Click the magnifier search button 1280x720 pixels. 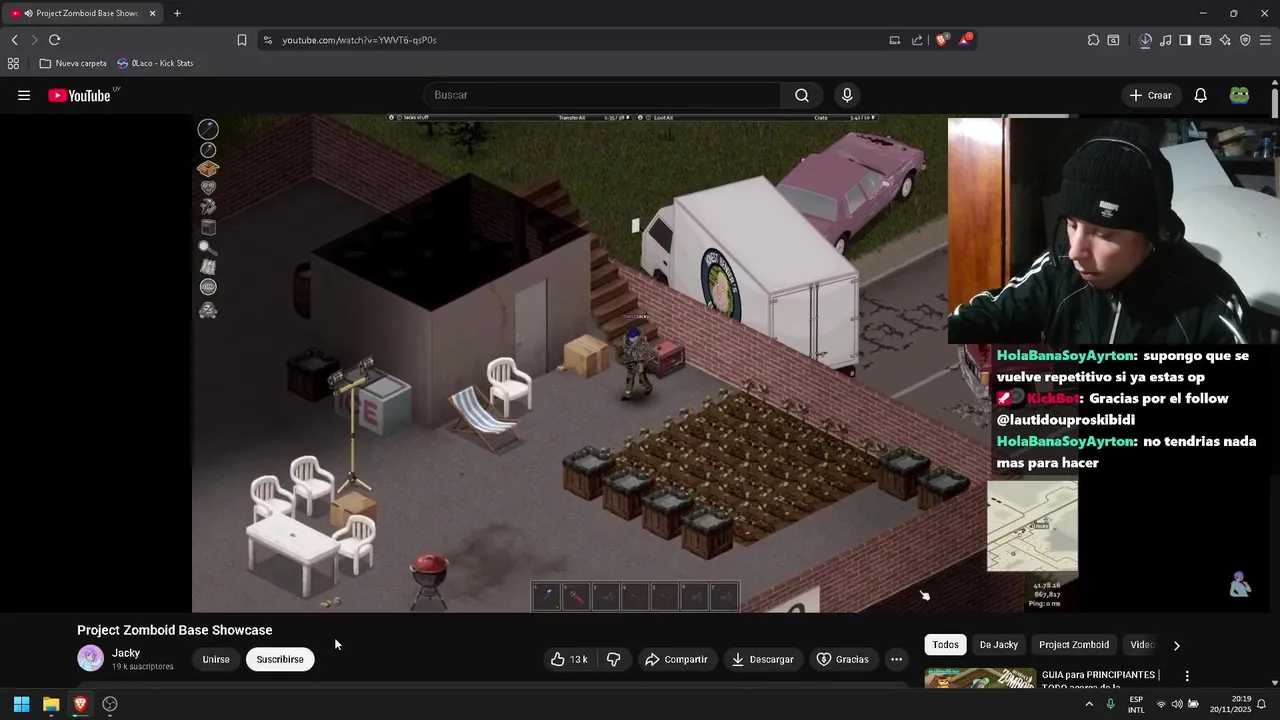point(802,95)
